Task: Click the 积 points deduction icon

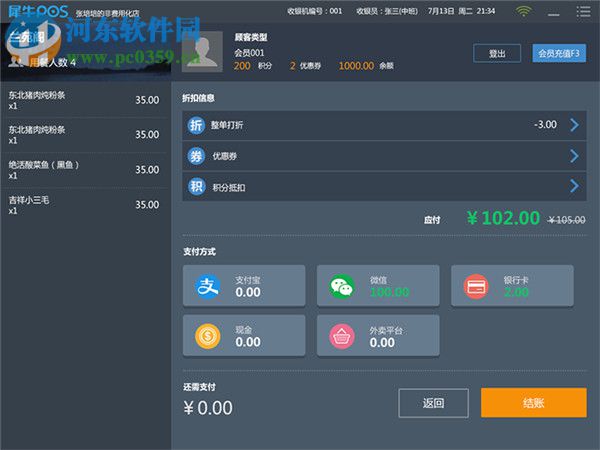Action: (x=196, y=186)
